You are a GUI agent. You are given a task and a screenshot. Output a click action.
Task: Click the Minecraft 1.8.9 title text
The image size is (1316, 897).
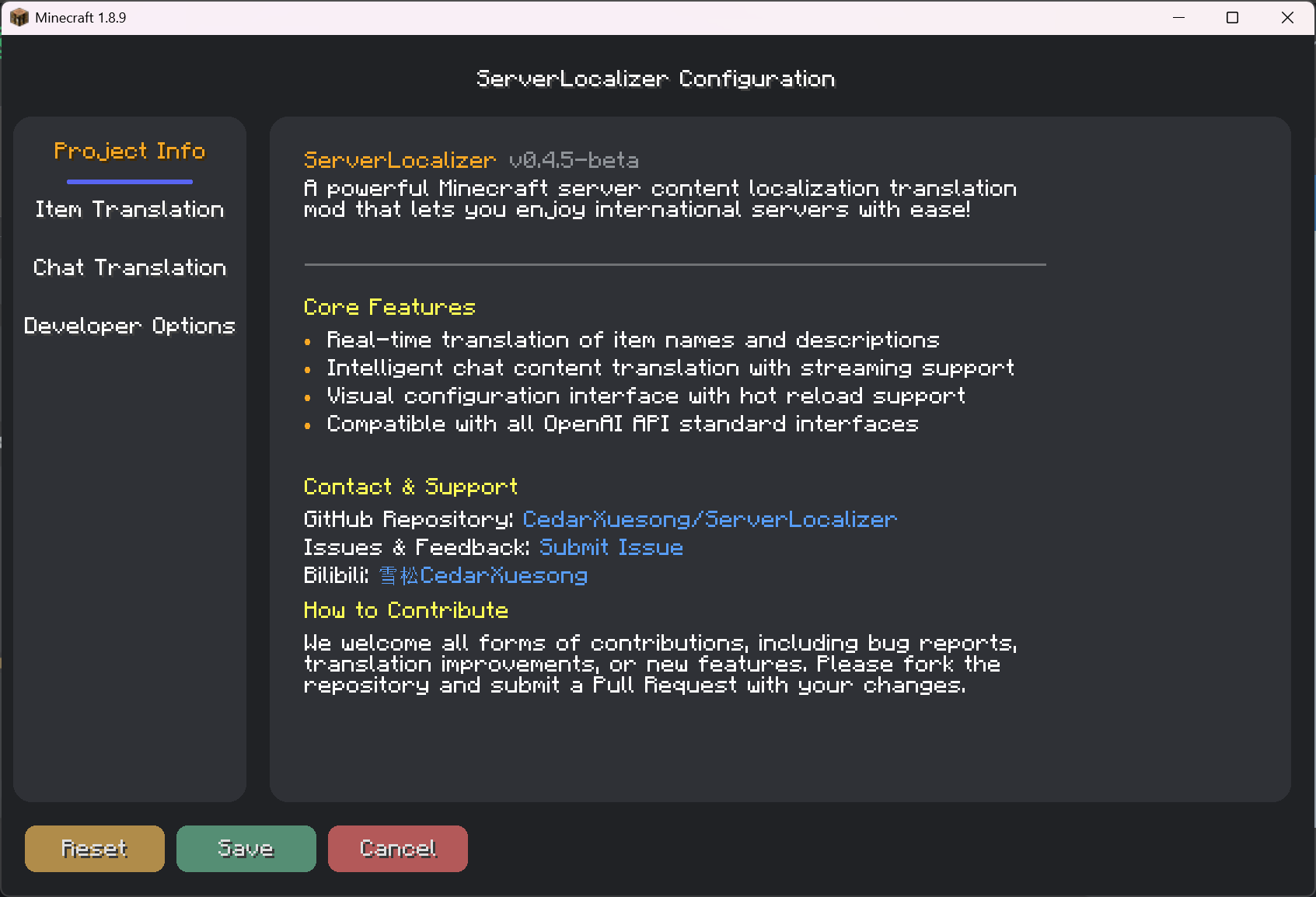(81, 17)
